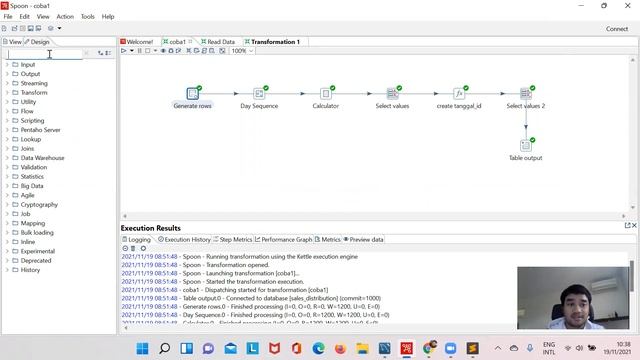Open log settings gear icon
Screen dimensions: 640x360
(143, 248)
